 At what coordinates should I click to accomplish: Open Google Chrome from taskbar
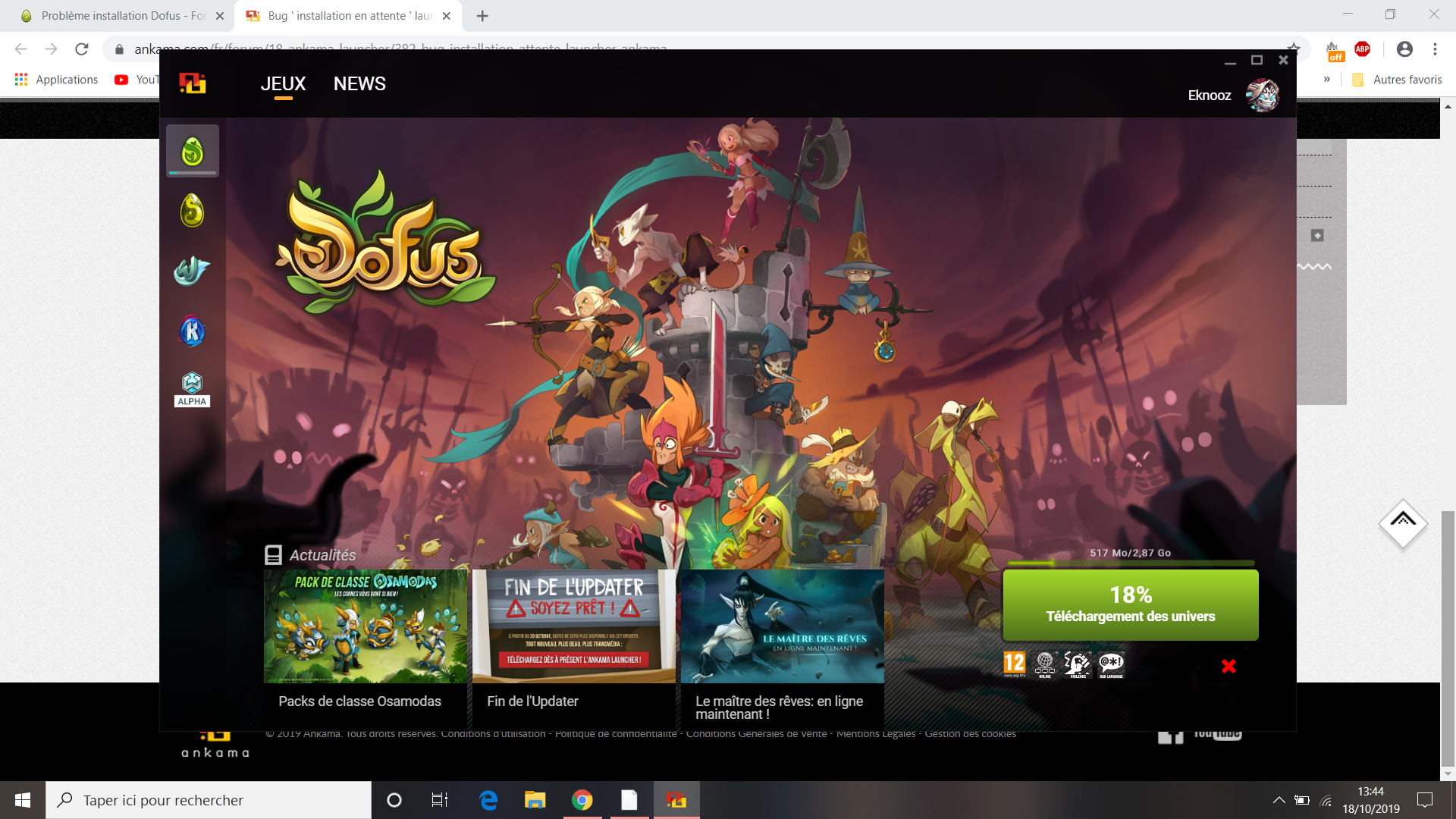(582, 800)
